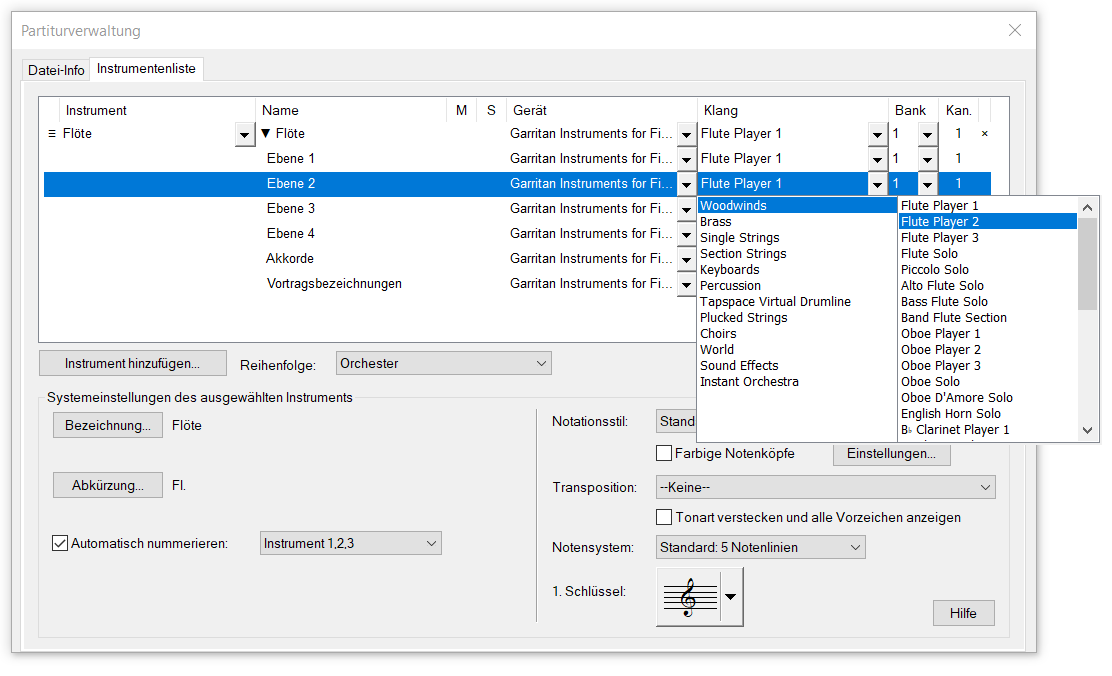The height and width of the screenshot is (676, 1112).
Task: Open Gerät dropdown in Ebene 1 row
Action: pyautogui.click(x=686, y=159)
